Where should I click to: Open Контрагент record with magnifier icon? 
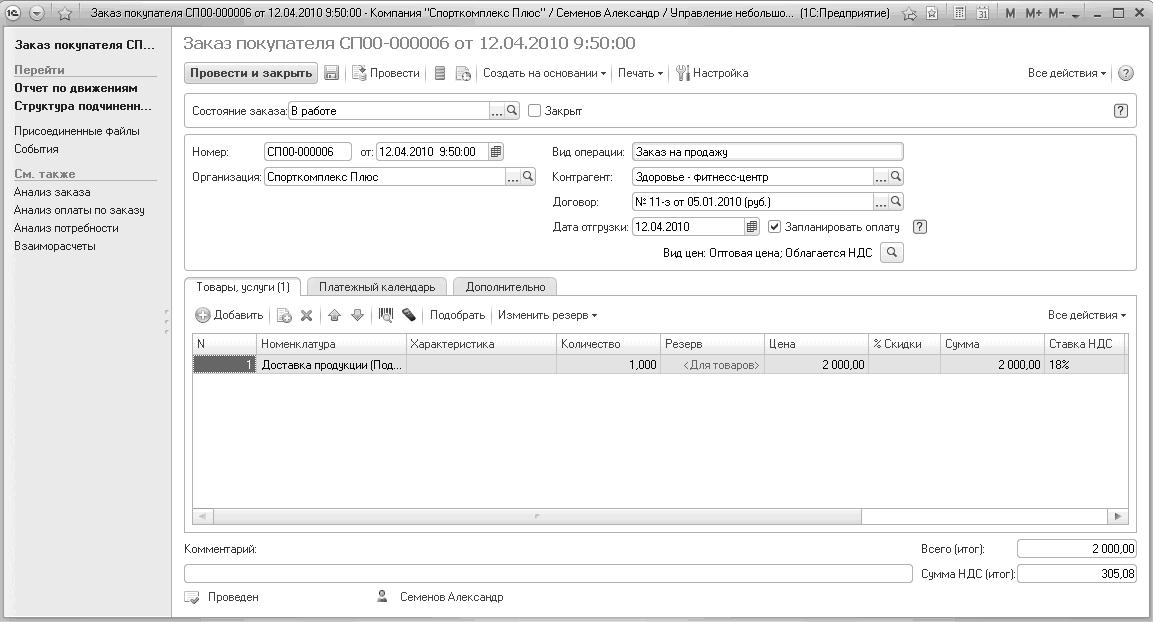(x=896, y=176)
